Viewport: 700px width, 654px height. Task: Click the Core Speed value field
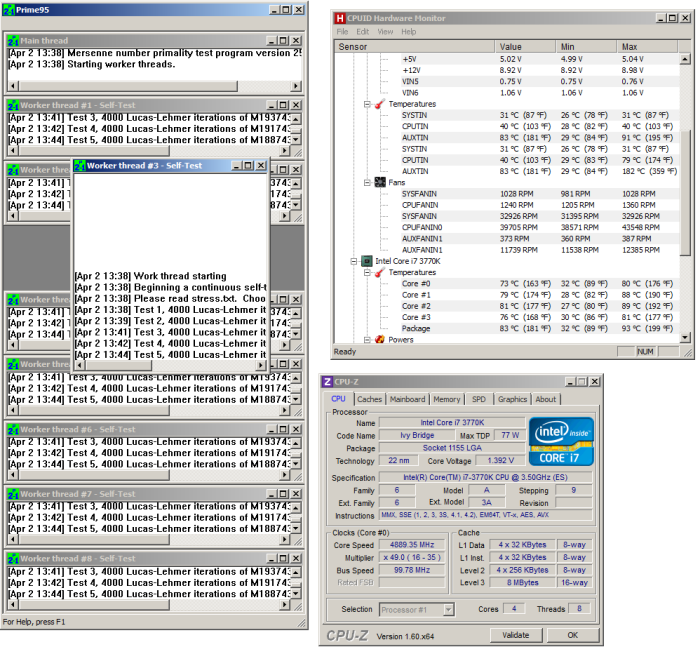[412, 545]
